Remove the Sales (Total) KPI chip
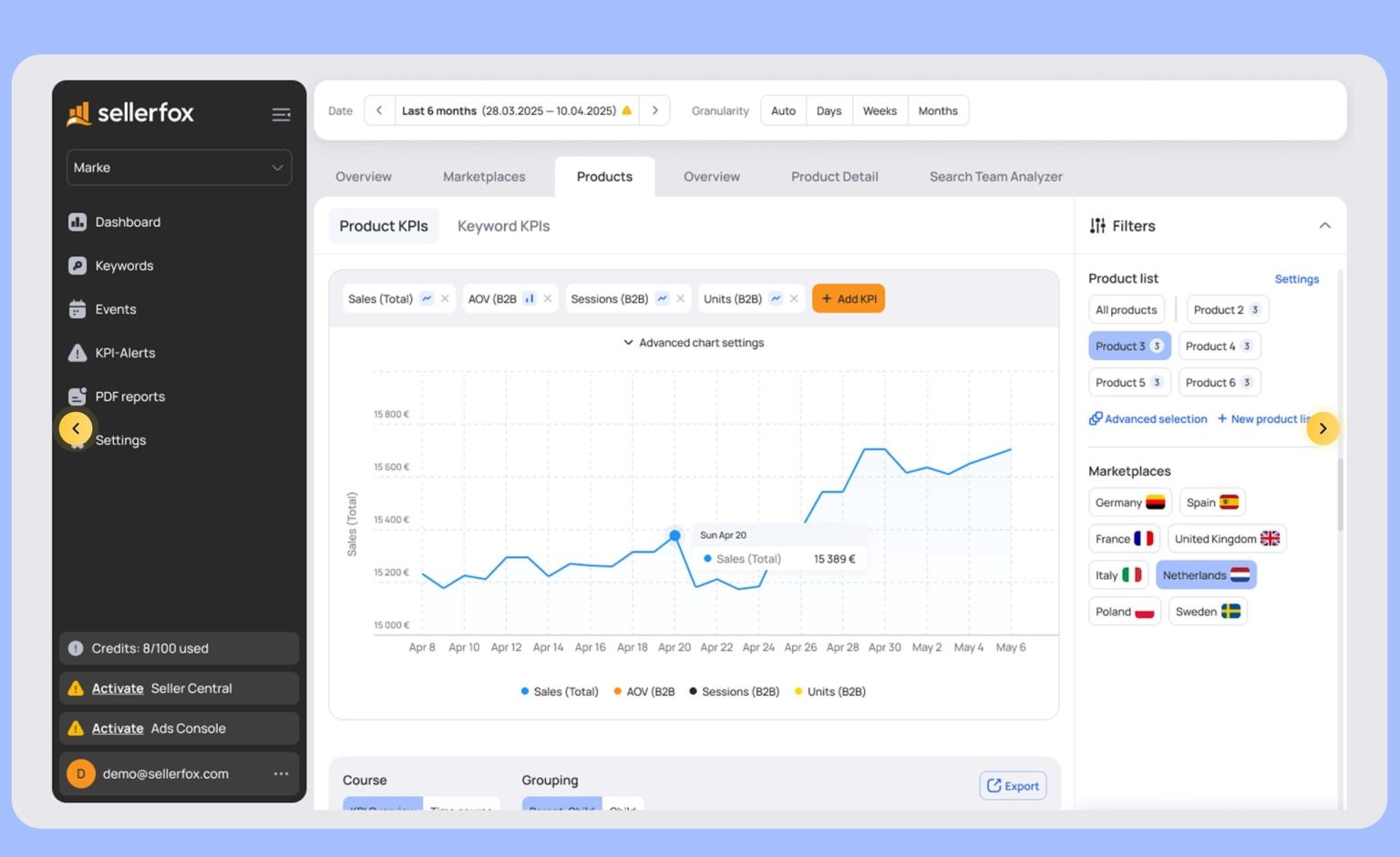1400x857 pixels. tap(445, 298)
